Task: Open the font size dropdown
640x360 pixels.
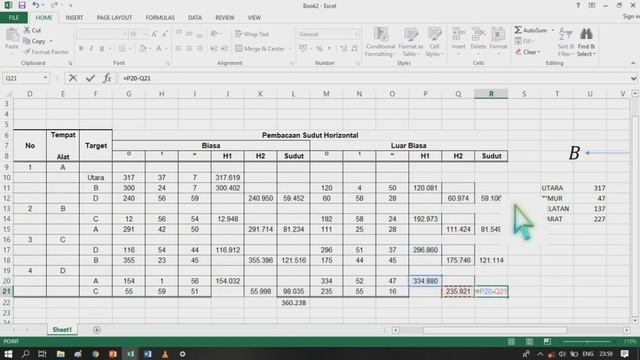Action: click(145, 34)
